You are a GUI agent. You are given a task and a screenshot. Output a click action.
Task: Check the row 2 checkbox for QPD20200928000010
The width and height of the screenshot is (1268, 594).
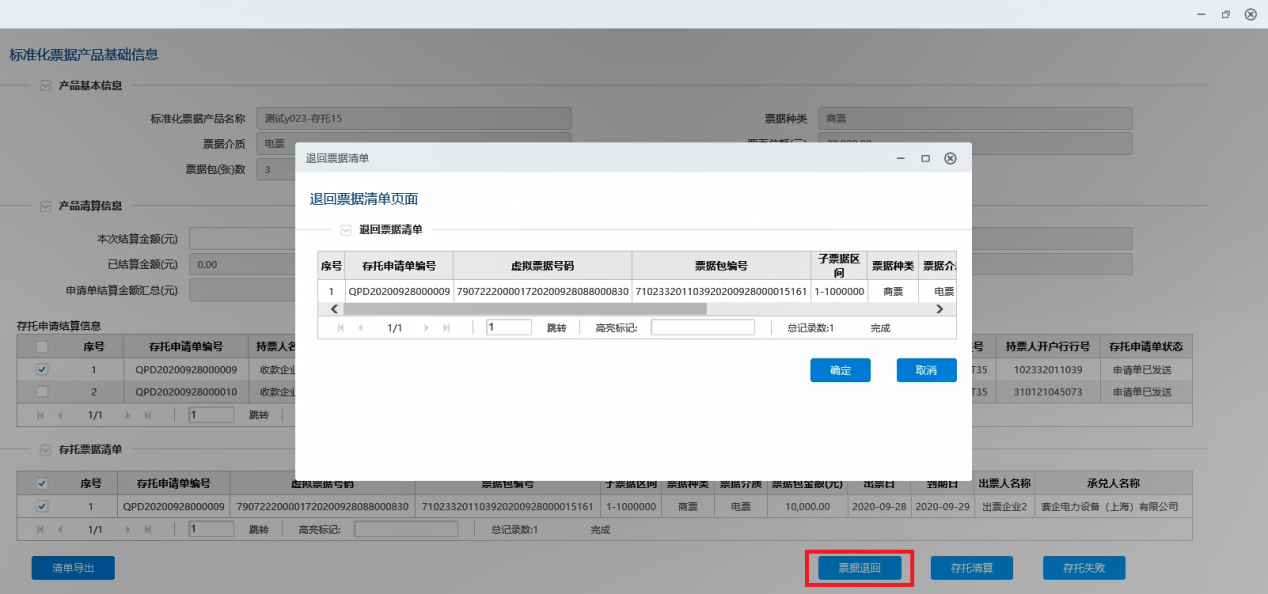click(42, 392)
